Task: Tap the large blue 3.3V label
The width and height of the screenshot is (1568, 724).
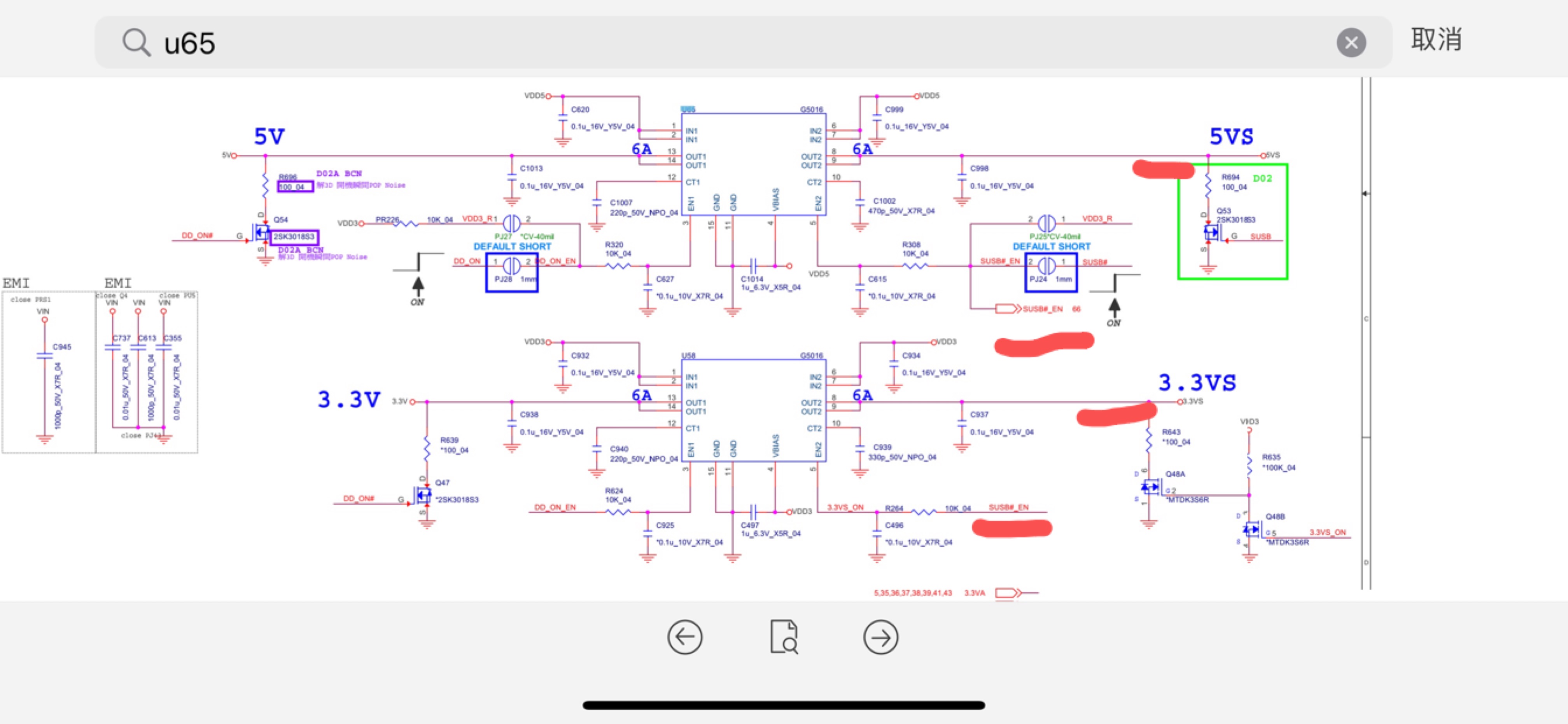Action: [349, 400]
